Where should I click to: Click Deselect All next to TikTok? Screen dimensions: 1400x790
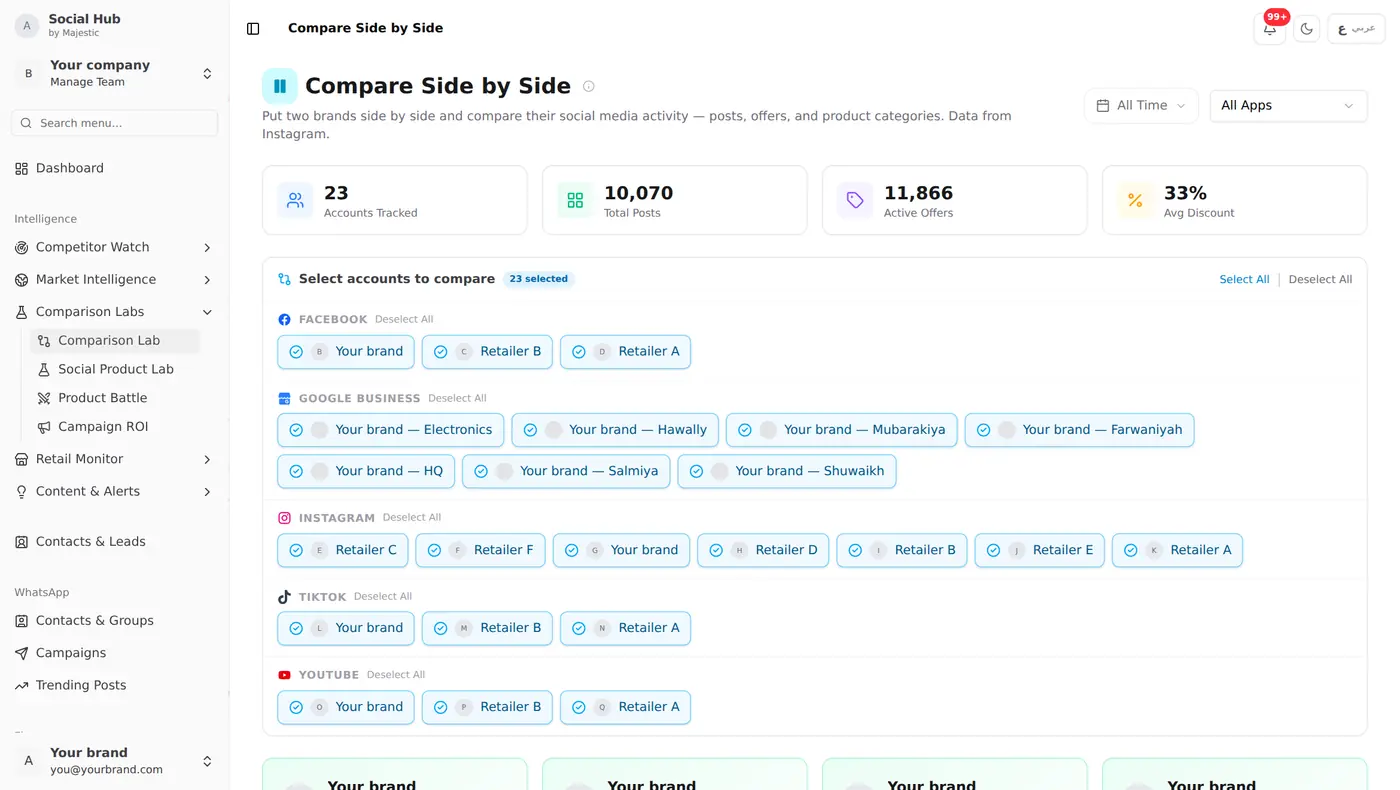pos(383,597)
